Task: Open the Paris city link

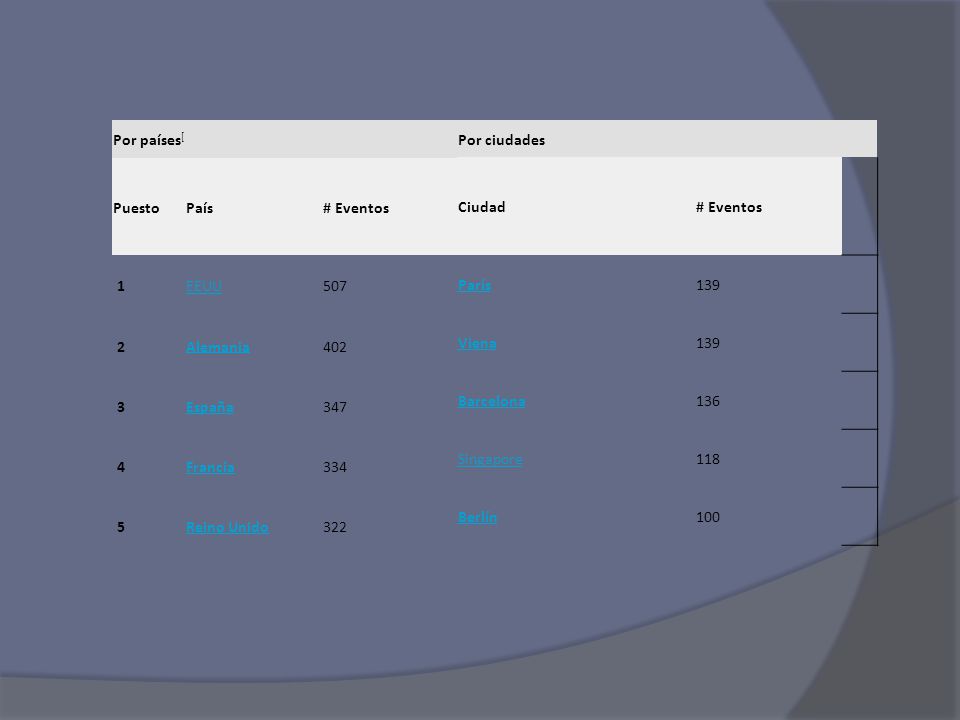Action: tap(474, 285)
